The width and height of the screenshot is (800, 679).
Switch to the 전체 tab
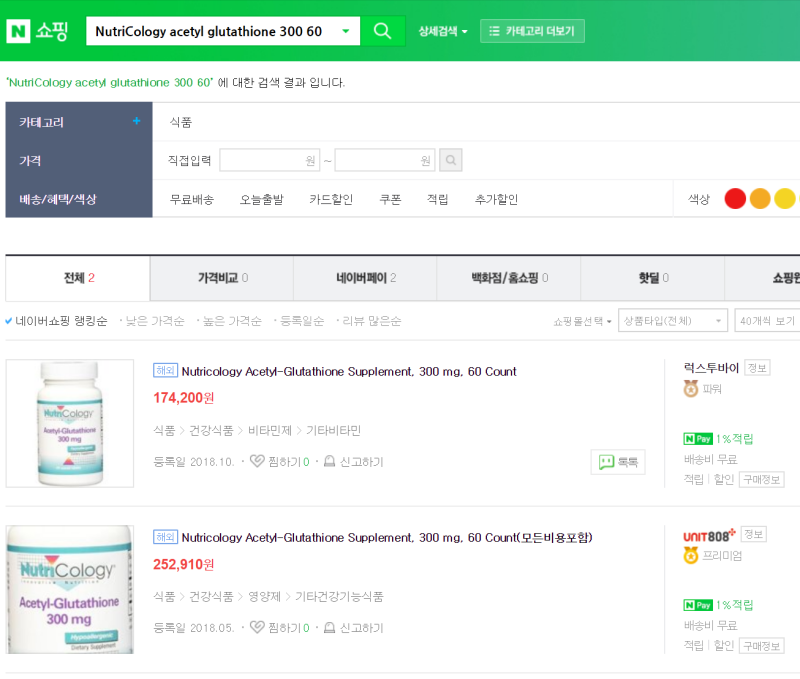[x=78, y=278]
